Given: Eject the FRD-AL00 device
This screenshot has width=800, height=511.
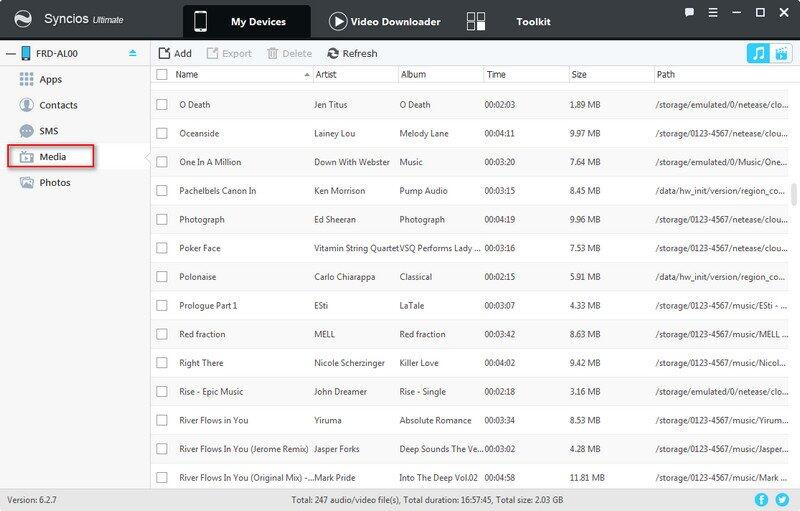Looking at the screenshot, I should click(x=133, y=53).
